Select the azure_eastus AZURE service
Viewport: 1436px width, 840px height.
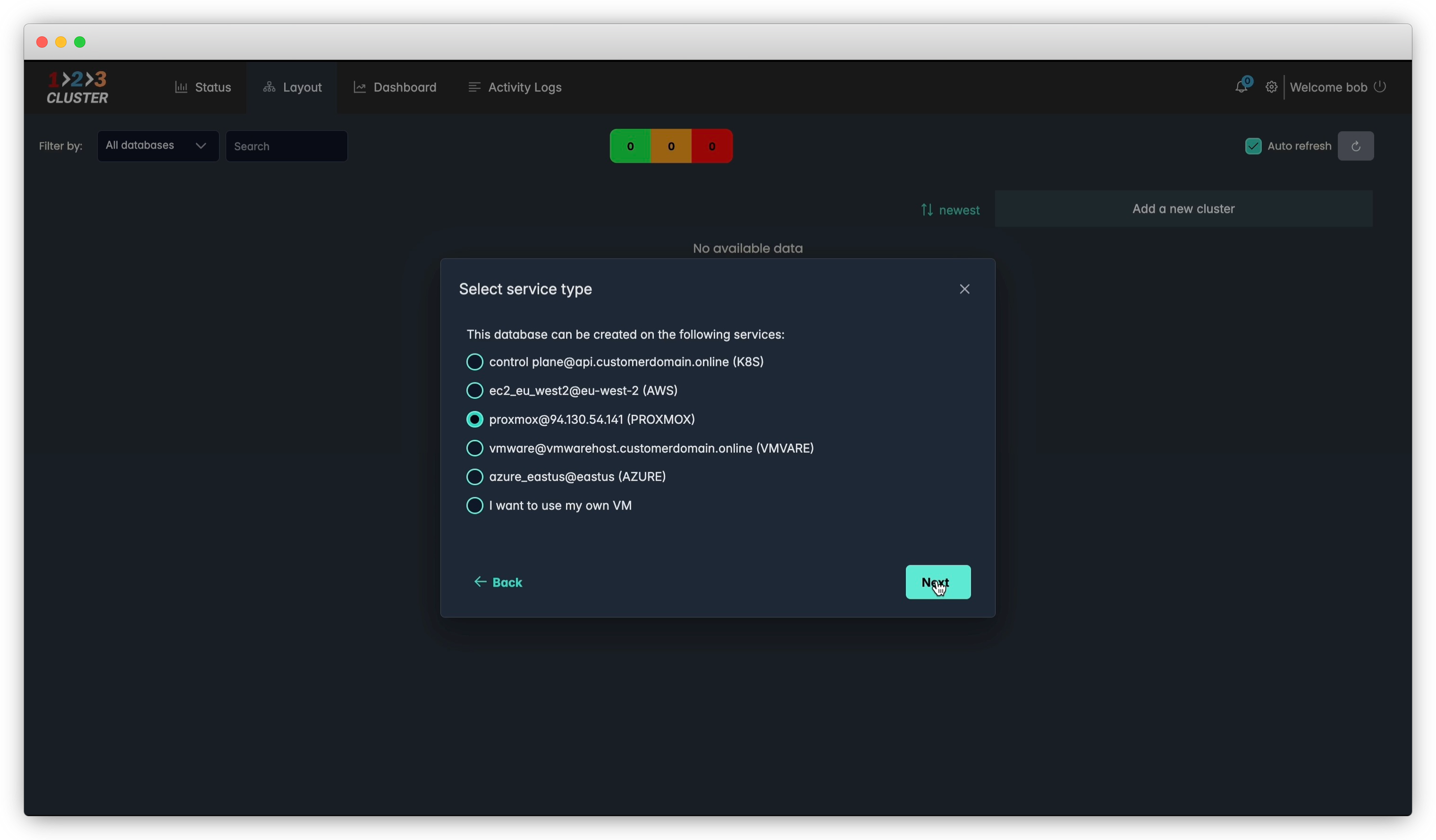(x=566, y=477)
